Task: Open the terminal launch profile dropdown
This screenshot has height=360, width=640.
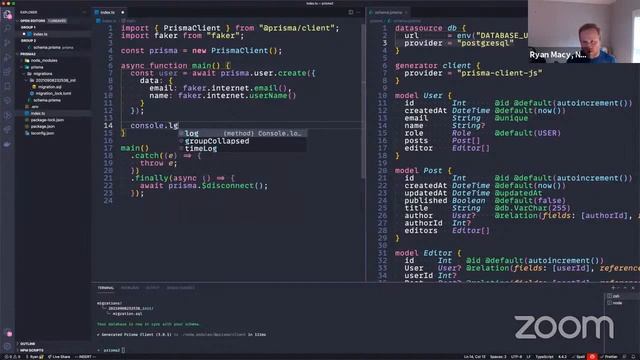Action: coord(618,288)
